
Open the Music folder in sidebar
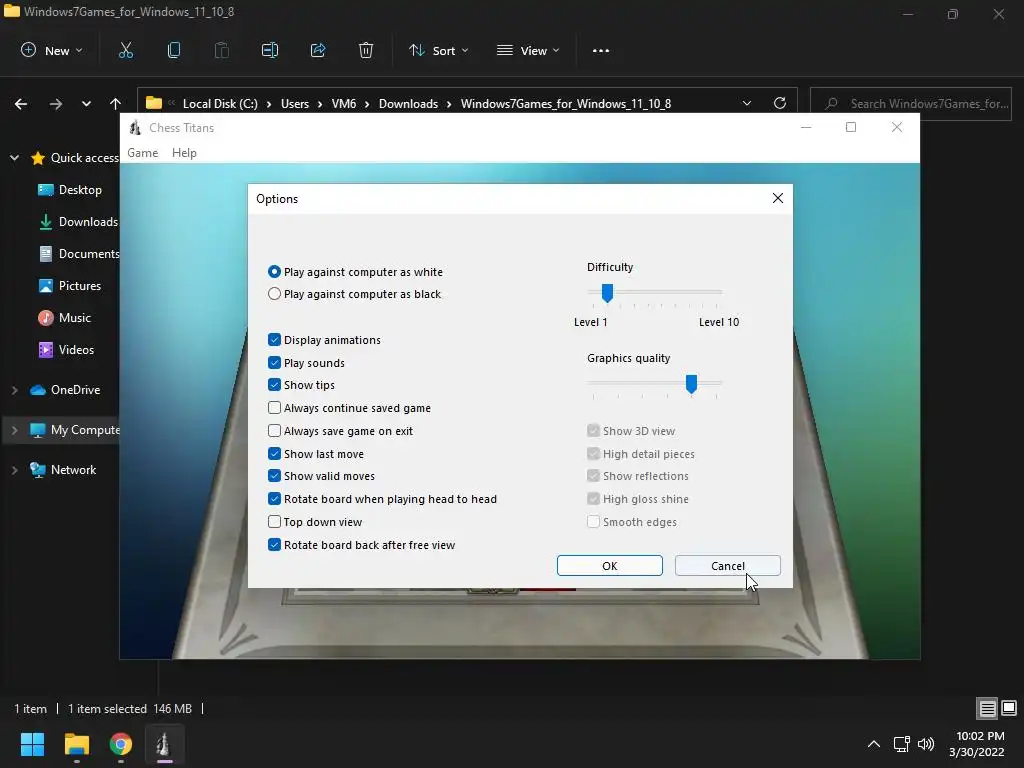[74, 317]
